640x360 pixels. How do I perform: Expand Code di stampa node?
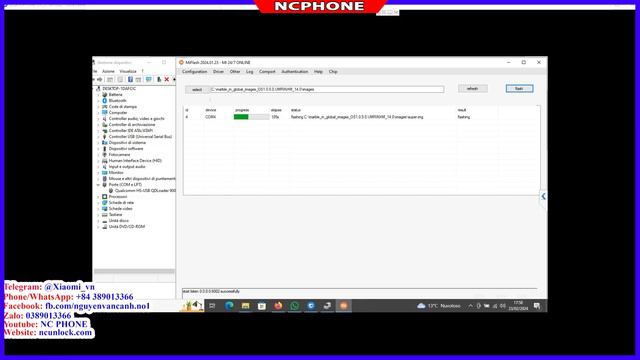(x=98, y=107)
